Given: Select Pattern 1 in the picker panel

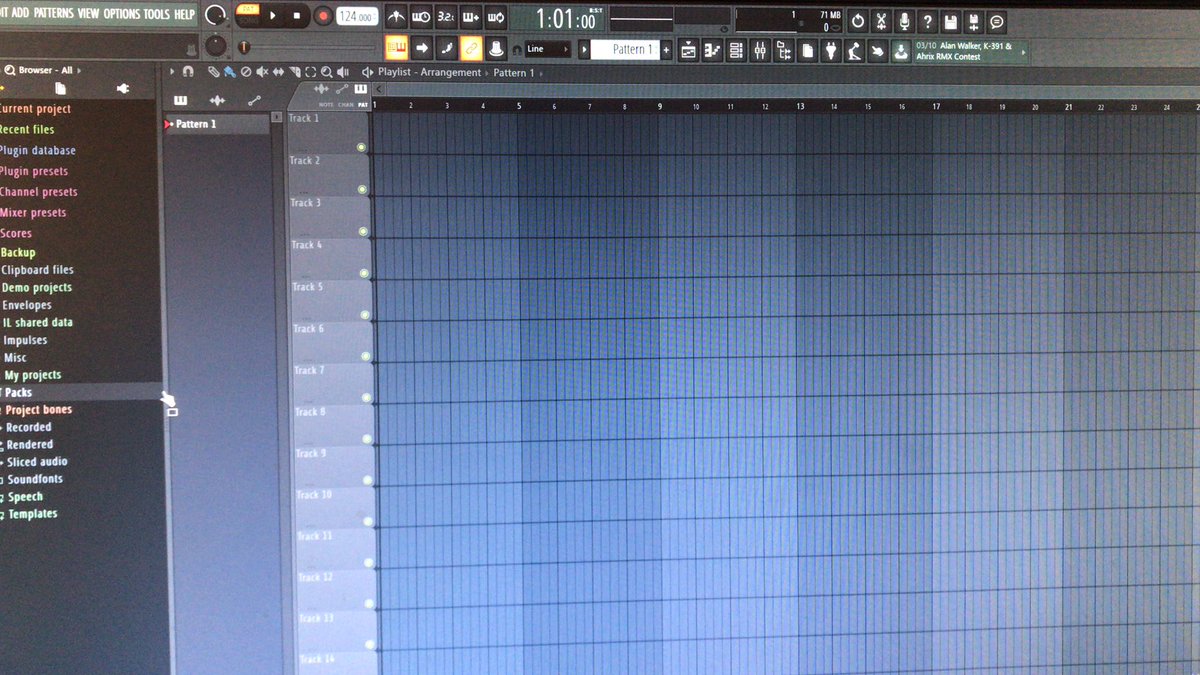Looking at the screenshot, I should click(x=216, y=124).
